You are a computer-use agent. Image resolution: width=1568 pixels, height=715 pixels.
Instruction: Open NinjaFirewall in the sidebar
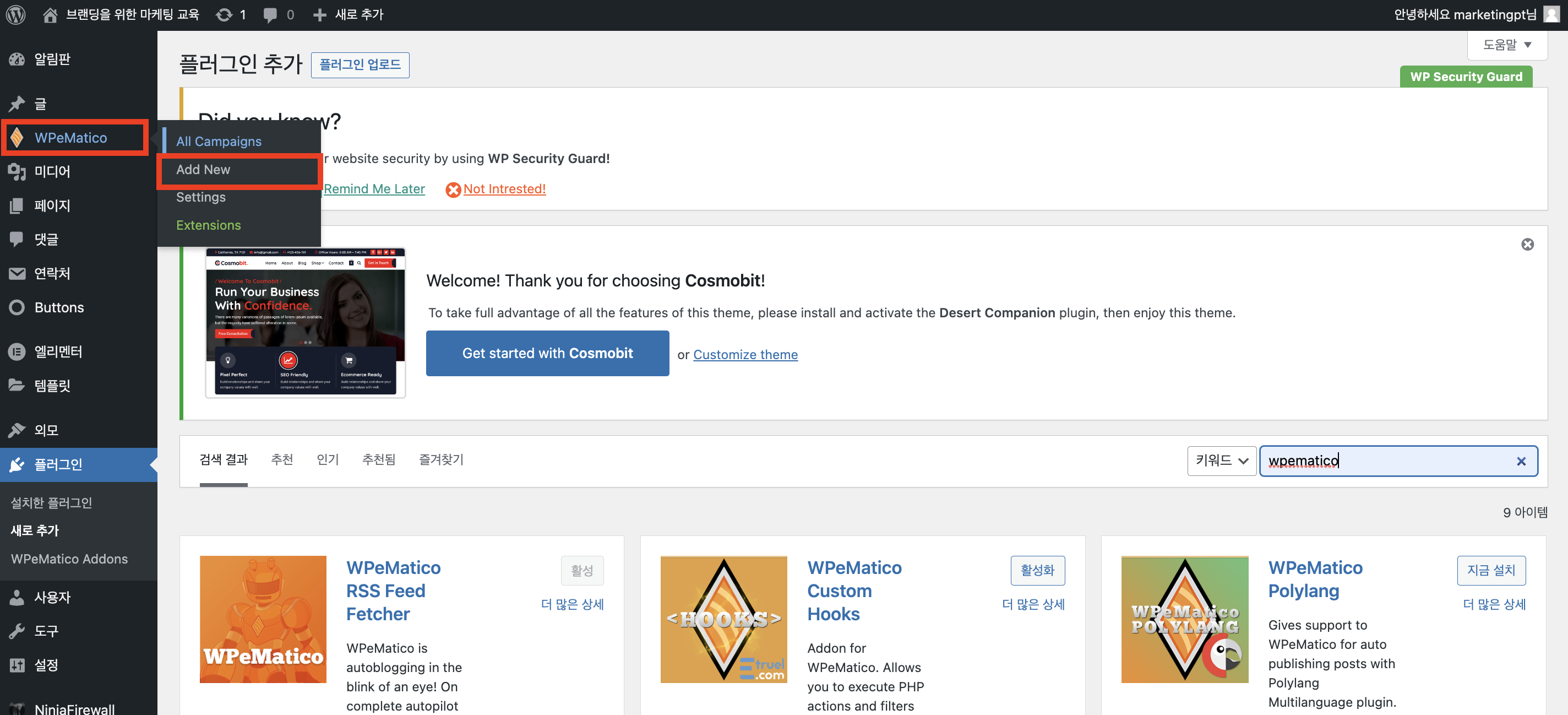(74, 708)
